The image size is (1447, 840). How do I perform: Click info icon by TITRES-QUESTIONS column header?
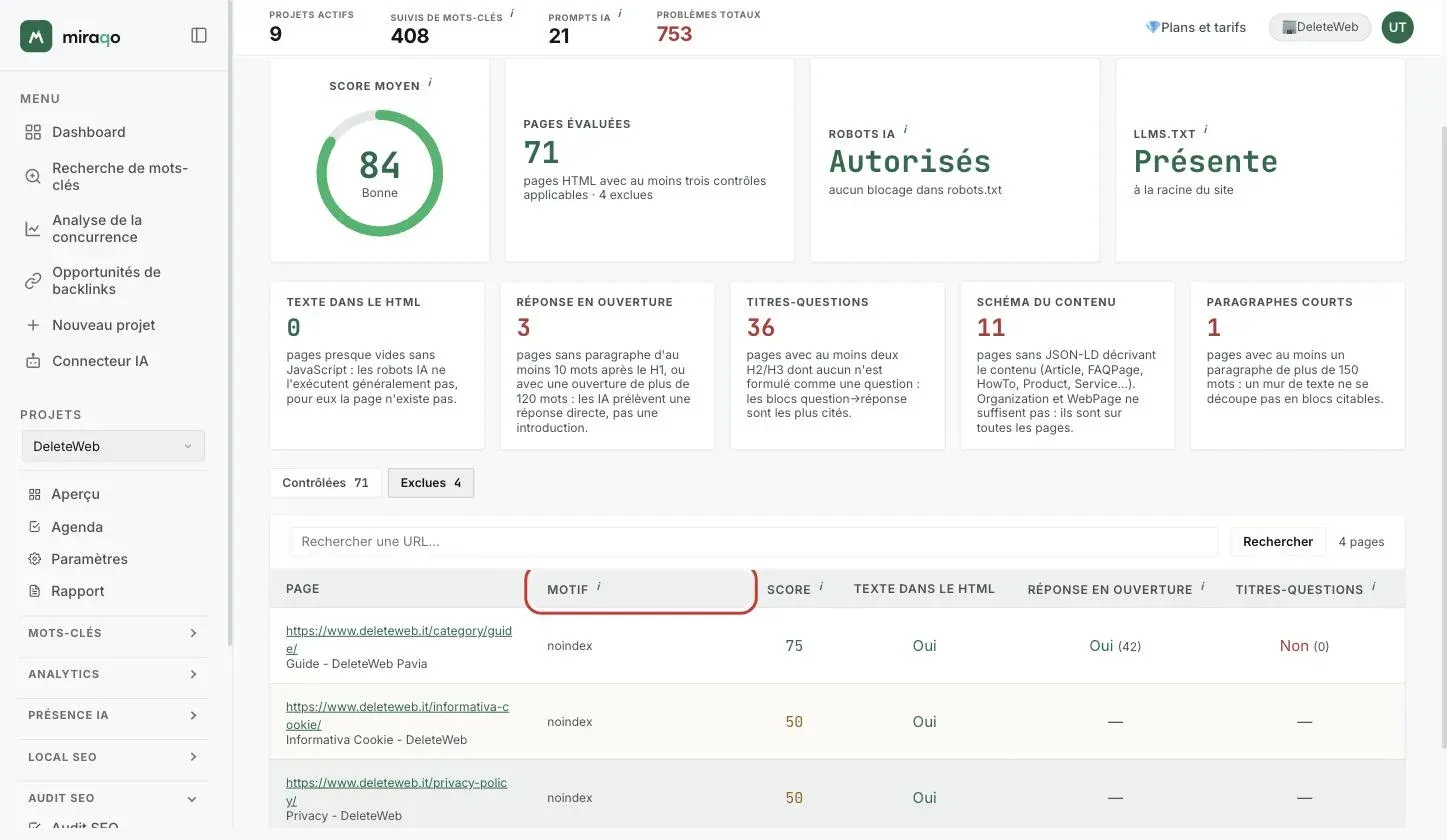pos(1374,587)
